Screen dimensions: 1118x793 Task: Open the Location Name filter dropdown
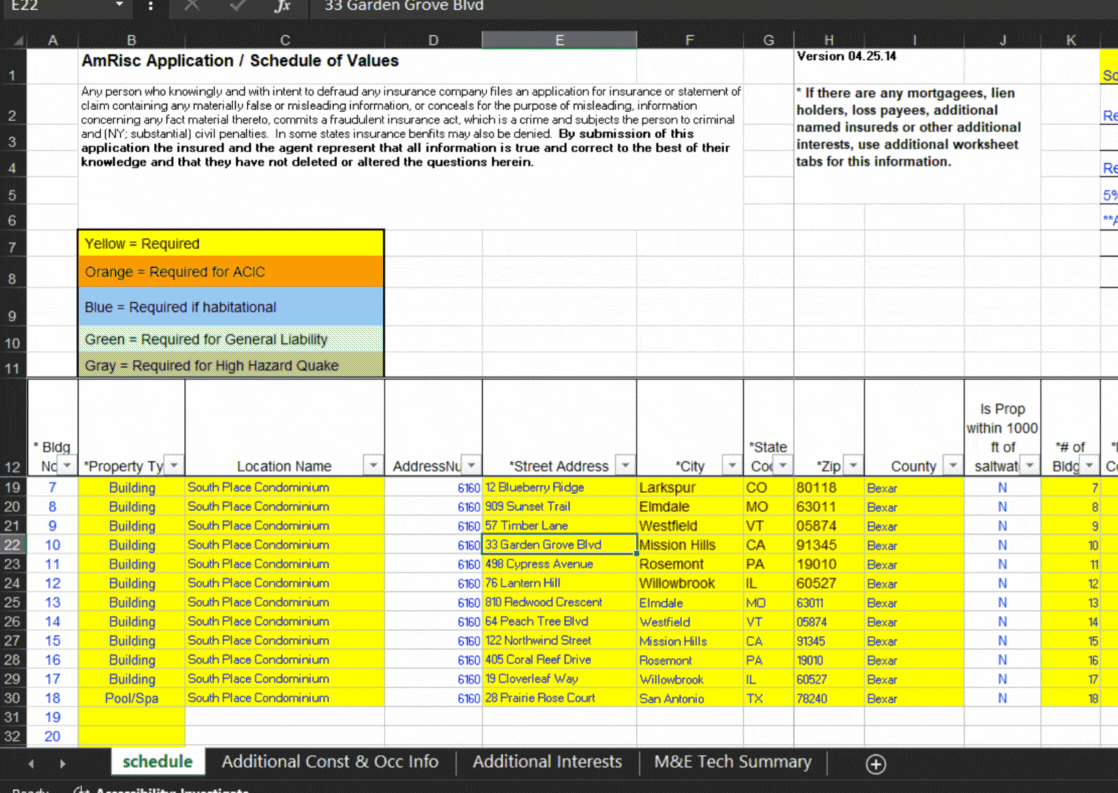[373, 466]
